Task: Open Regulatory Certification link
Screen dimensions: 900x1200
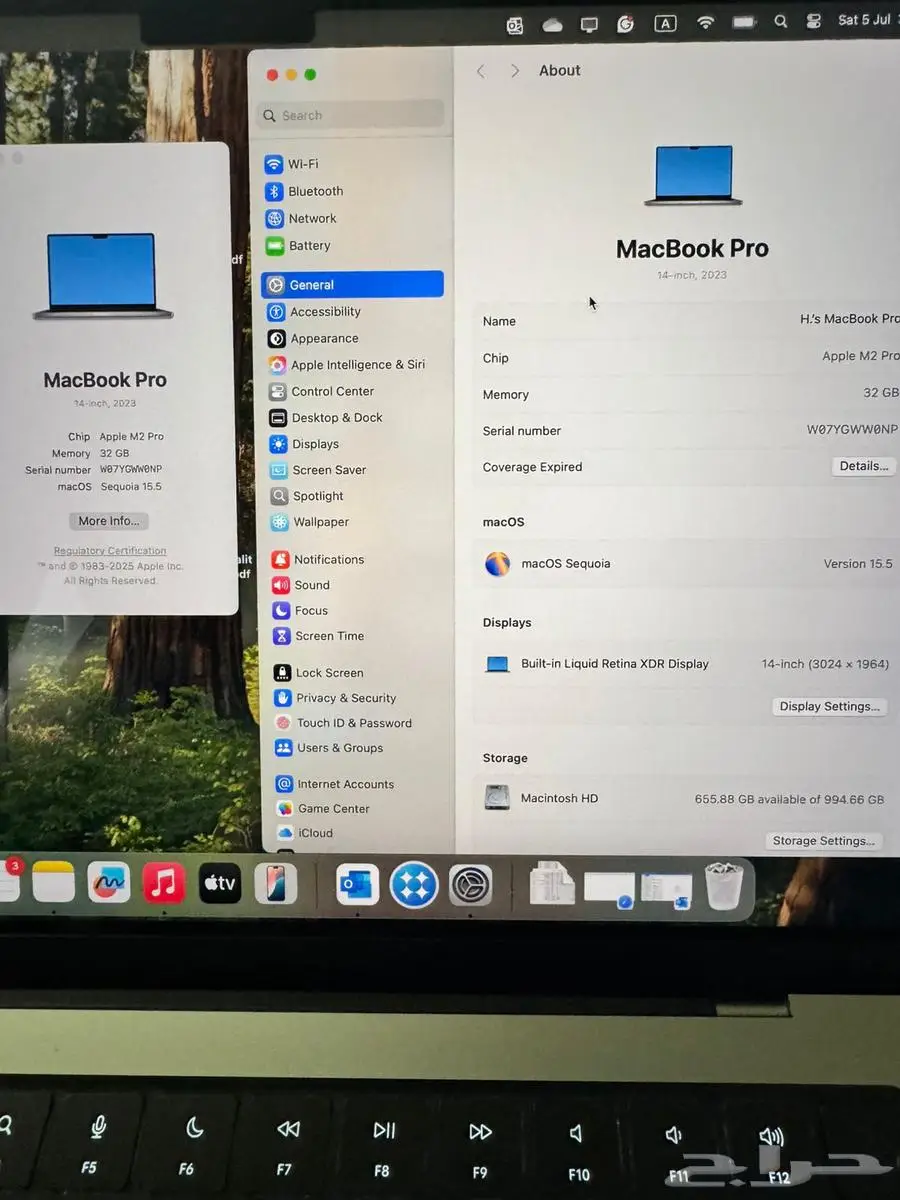Action: point(110,551)
